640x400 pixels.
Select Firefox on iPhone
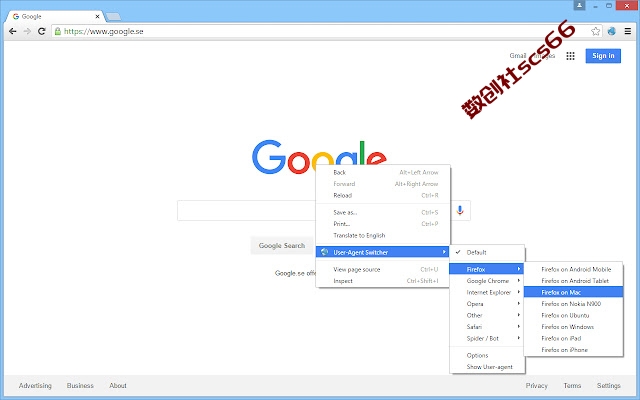coord(573,350)
